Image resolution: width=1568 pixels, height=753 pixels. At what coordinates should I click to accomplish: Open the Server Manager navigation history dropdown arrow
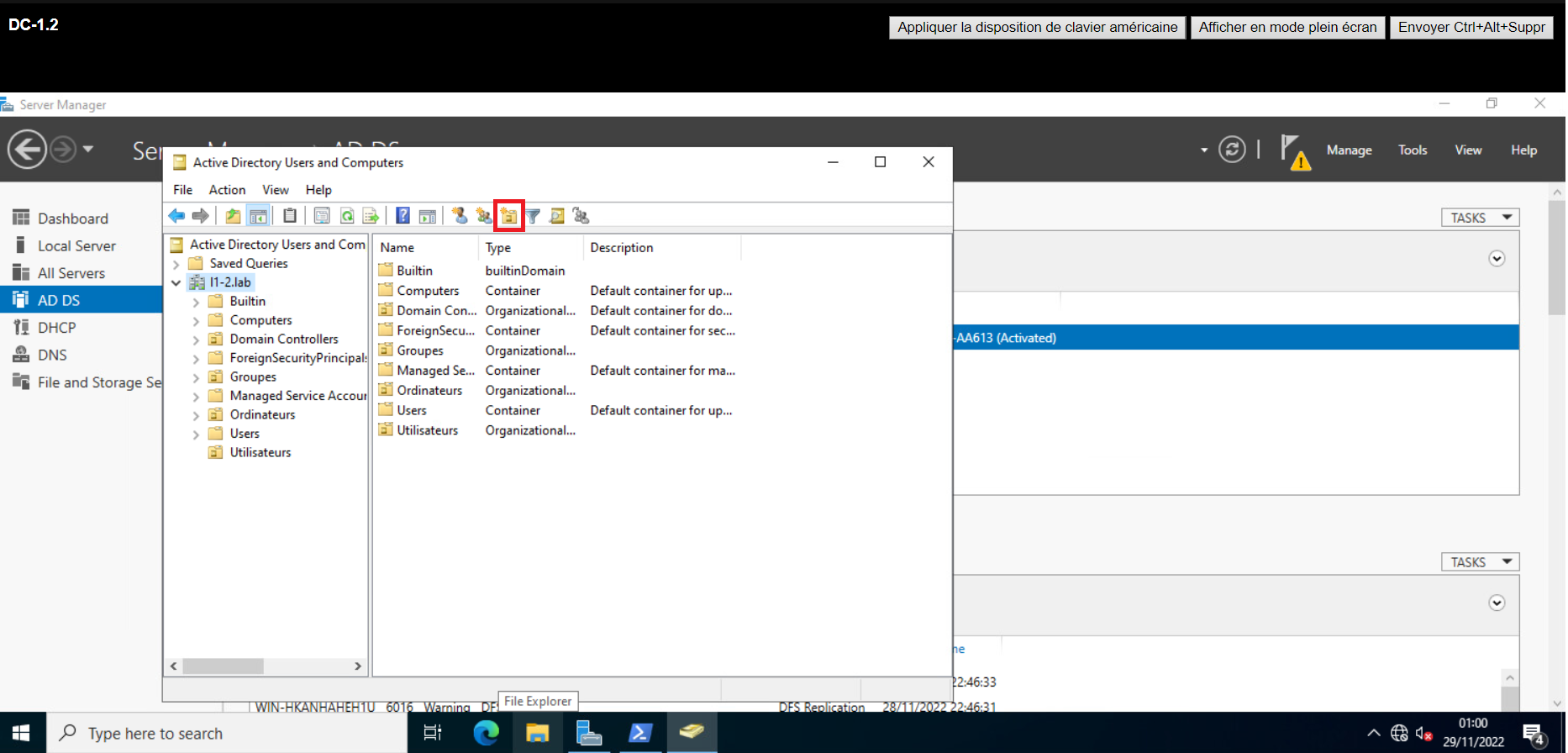(x=87, y=150)
